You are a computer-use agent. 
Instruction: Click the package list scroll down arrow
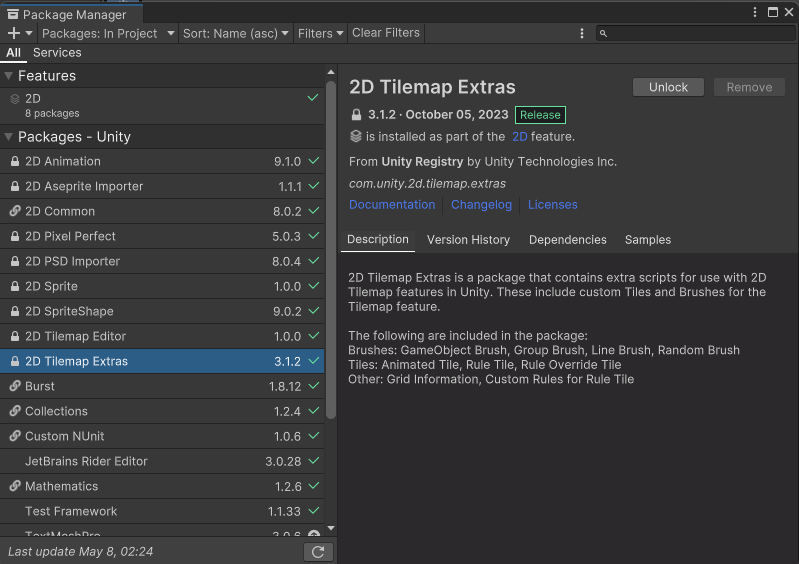click(331, 528)
